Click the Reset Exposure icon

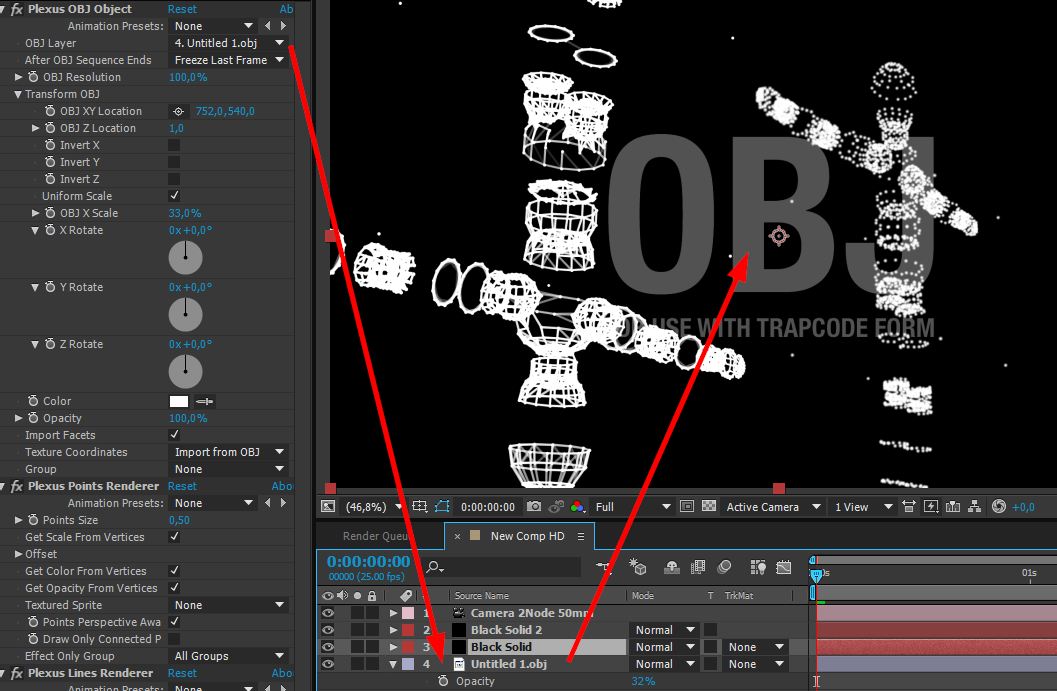(x=999, y=506)
